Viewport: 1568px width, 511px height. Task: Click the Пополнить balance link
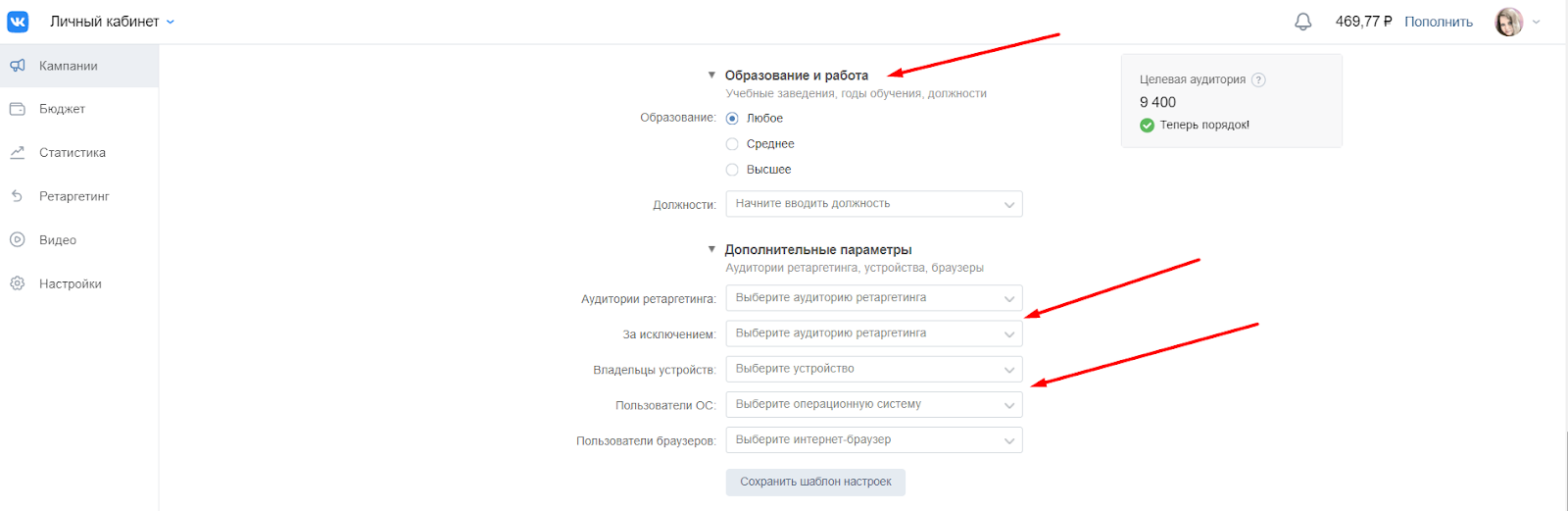[1438, 22]
